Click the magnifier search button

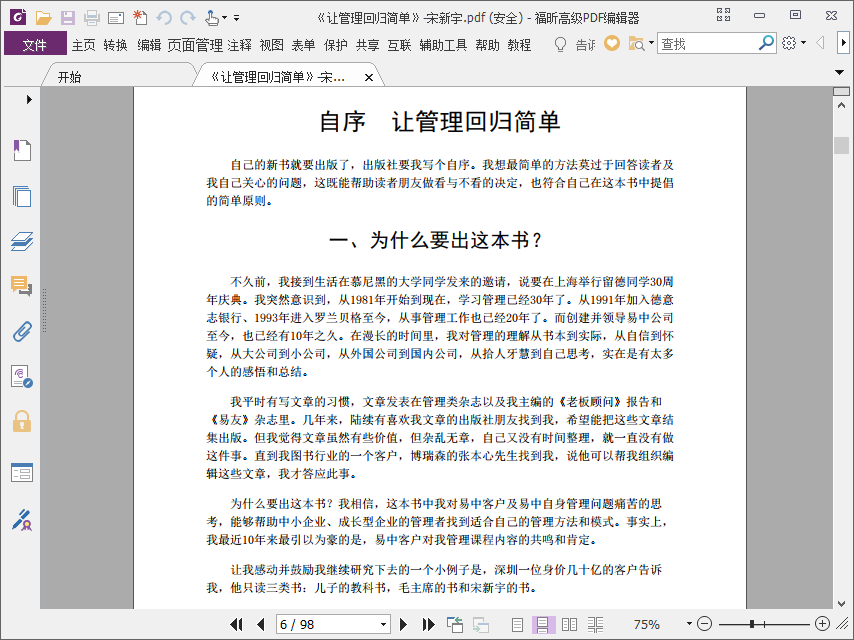point(766,43)
